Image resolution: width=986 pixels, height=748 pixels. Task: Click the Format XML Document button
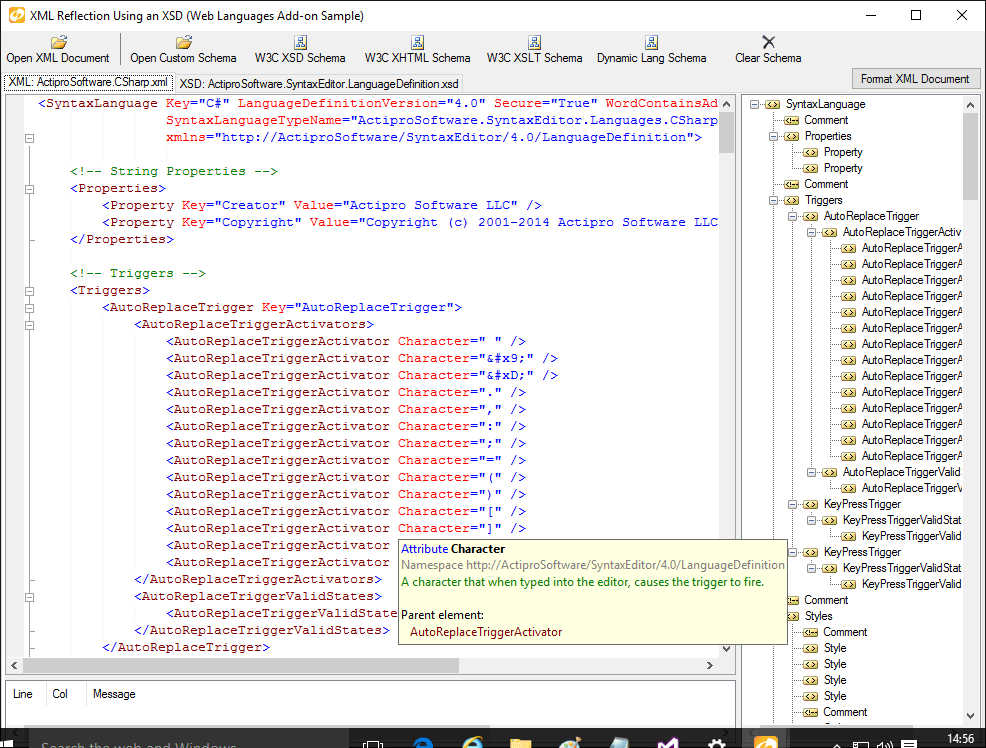click(915, 79)
